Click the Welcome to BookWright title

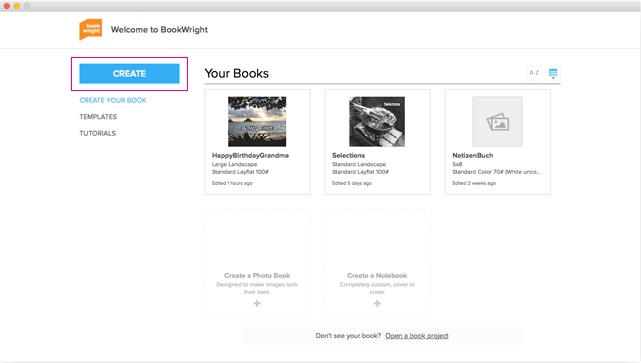click(159, 29)
